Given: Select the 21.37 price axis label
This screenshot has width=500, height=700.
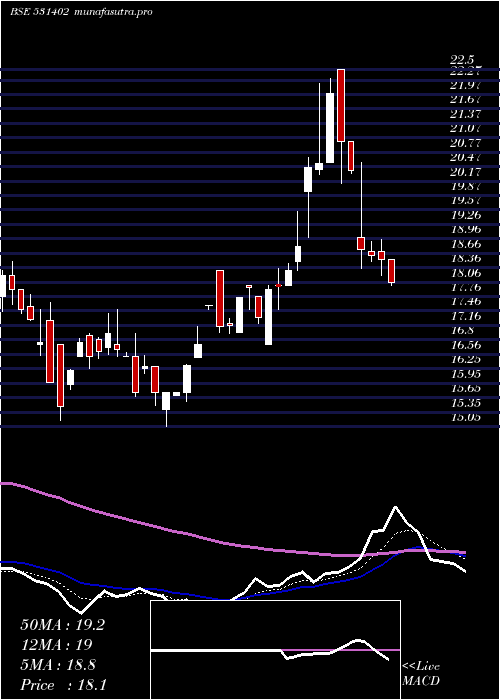Looking at the screenshot, I should 466,114.
